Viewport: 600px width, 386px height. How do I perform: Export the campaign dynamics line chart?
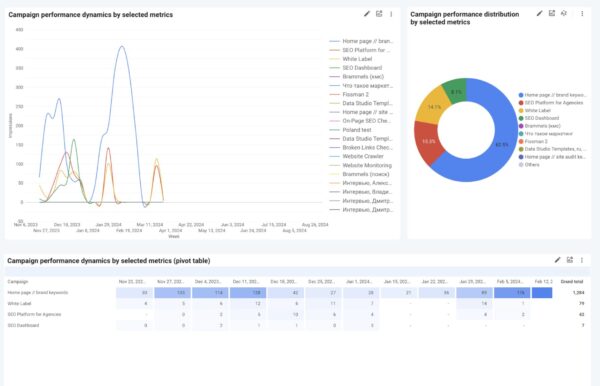click(x=379, y=14)
